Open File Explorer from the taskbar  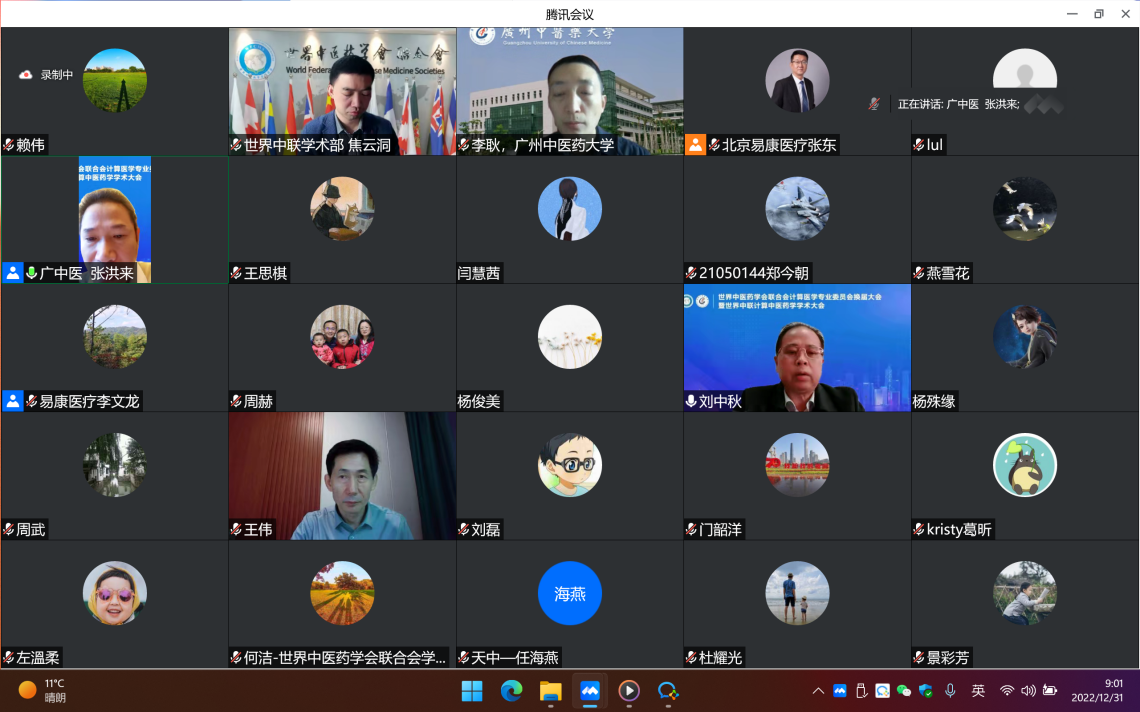tap(550, 691)
